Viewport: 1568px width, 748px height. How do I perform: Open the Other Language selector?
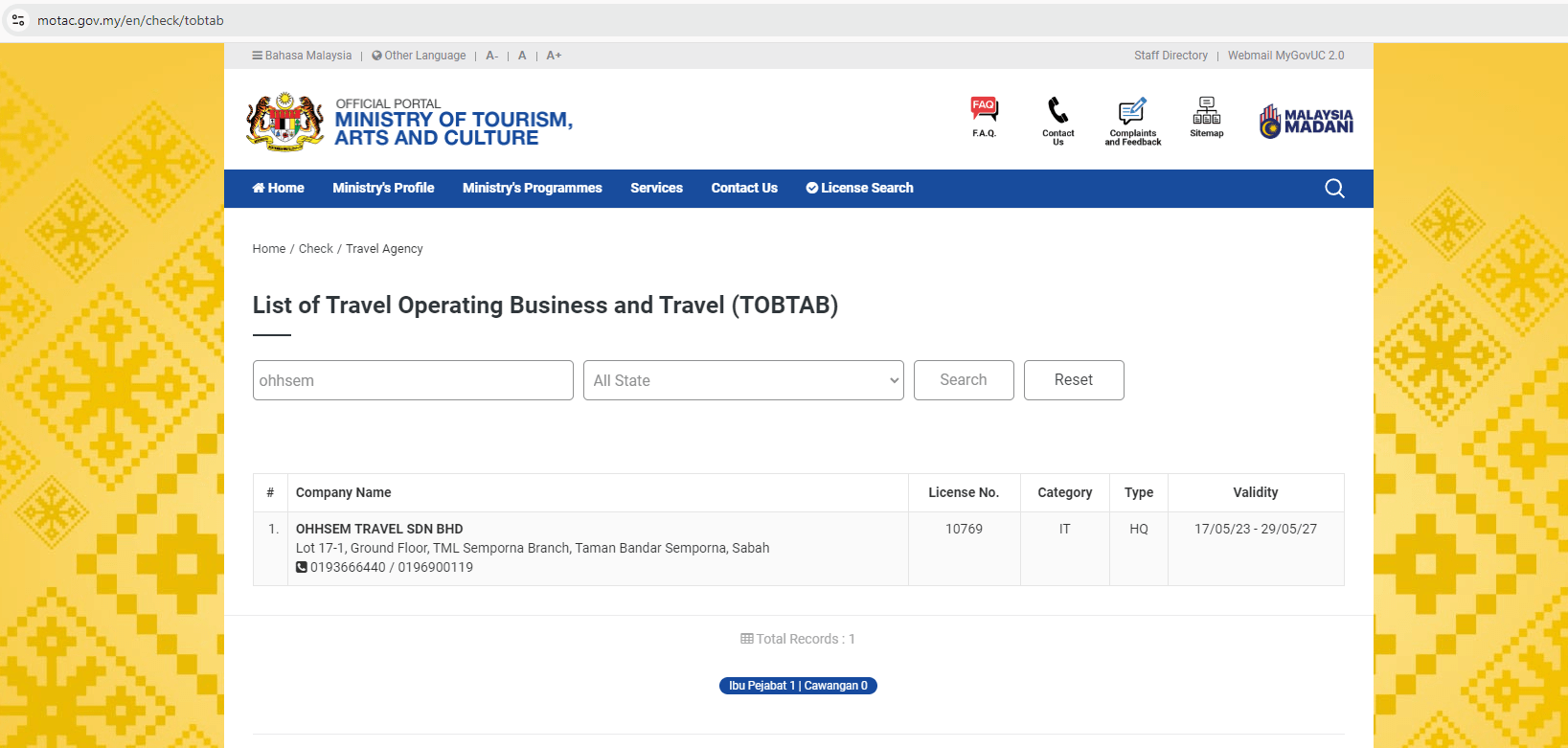tap(419, 56)
